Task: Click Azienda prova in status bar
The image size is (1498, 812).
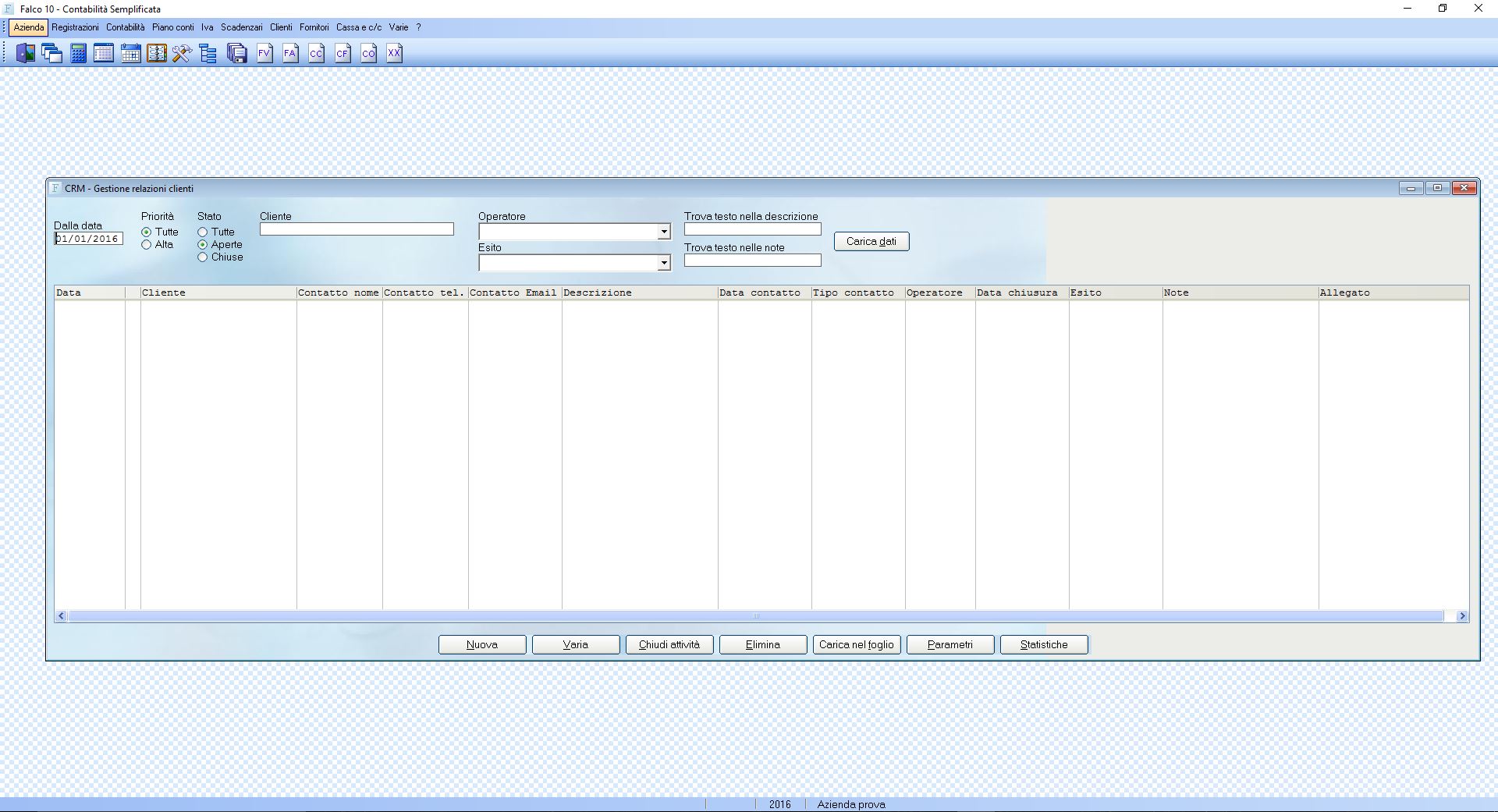Action: (x=851, y=804)
